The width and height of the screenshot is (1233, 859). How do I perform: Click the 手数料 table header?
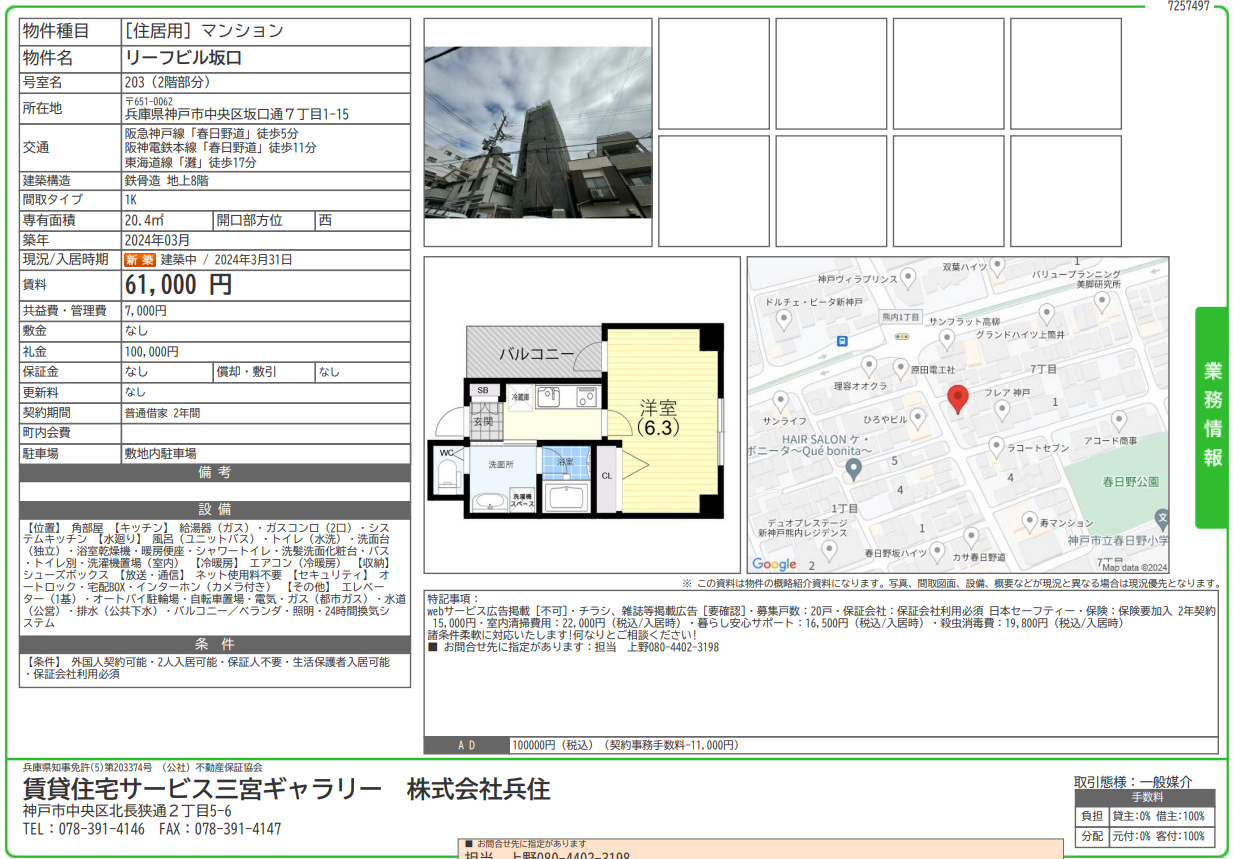1146,798
